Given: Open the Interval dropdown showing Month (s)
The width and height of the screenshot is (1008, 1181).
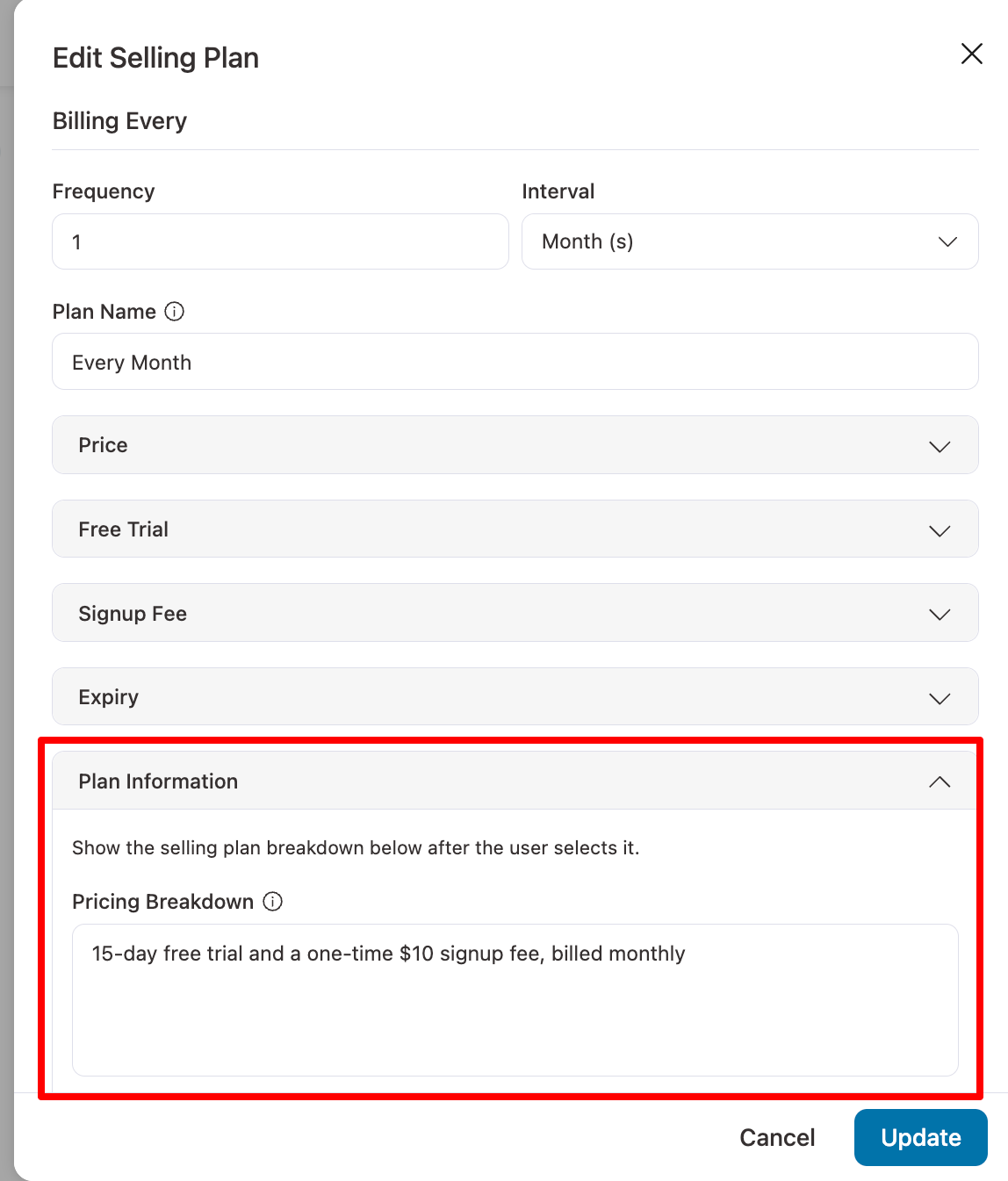Looking at the screenshot, I should click(749, 241).
